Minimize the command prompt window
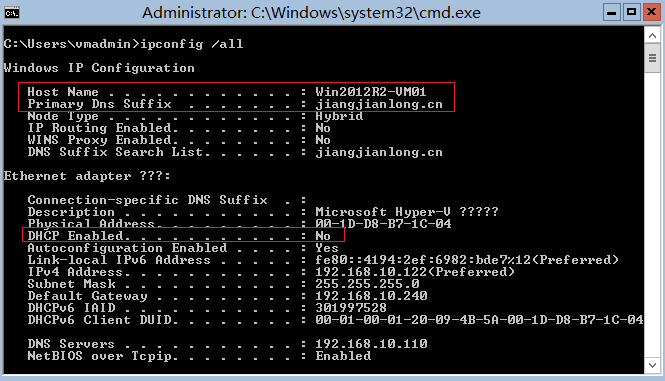The height and width of the screenshot is (381, 665). pyautogui.click(x=611, y=12)
